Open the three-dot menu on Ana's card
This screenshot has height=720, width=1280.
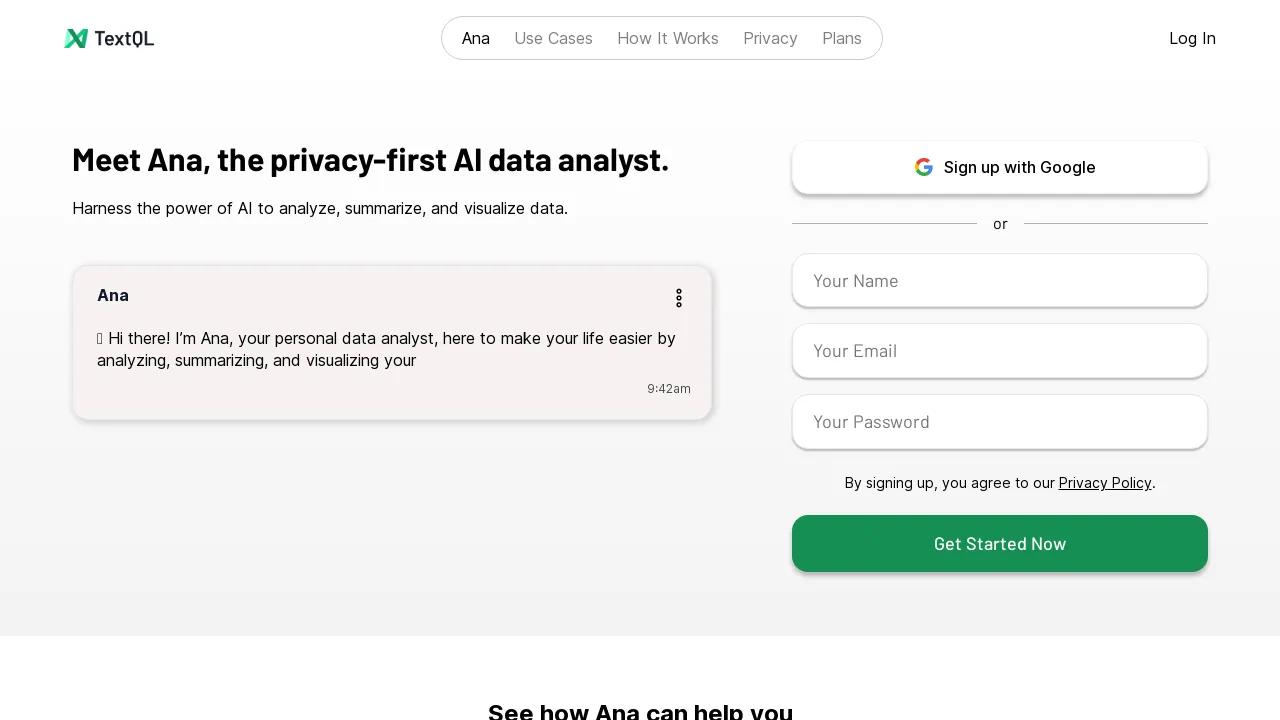679,298
